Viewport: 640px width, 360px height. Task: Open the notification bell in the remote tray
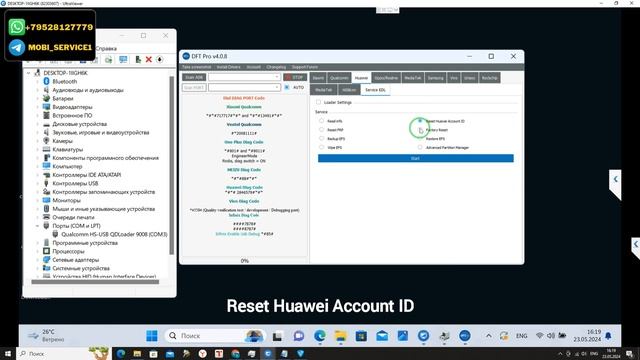[608, 336]
